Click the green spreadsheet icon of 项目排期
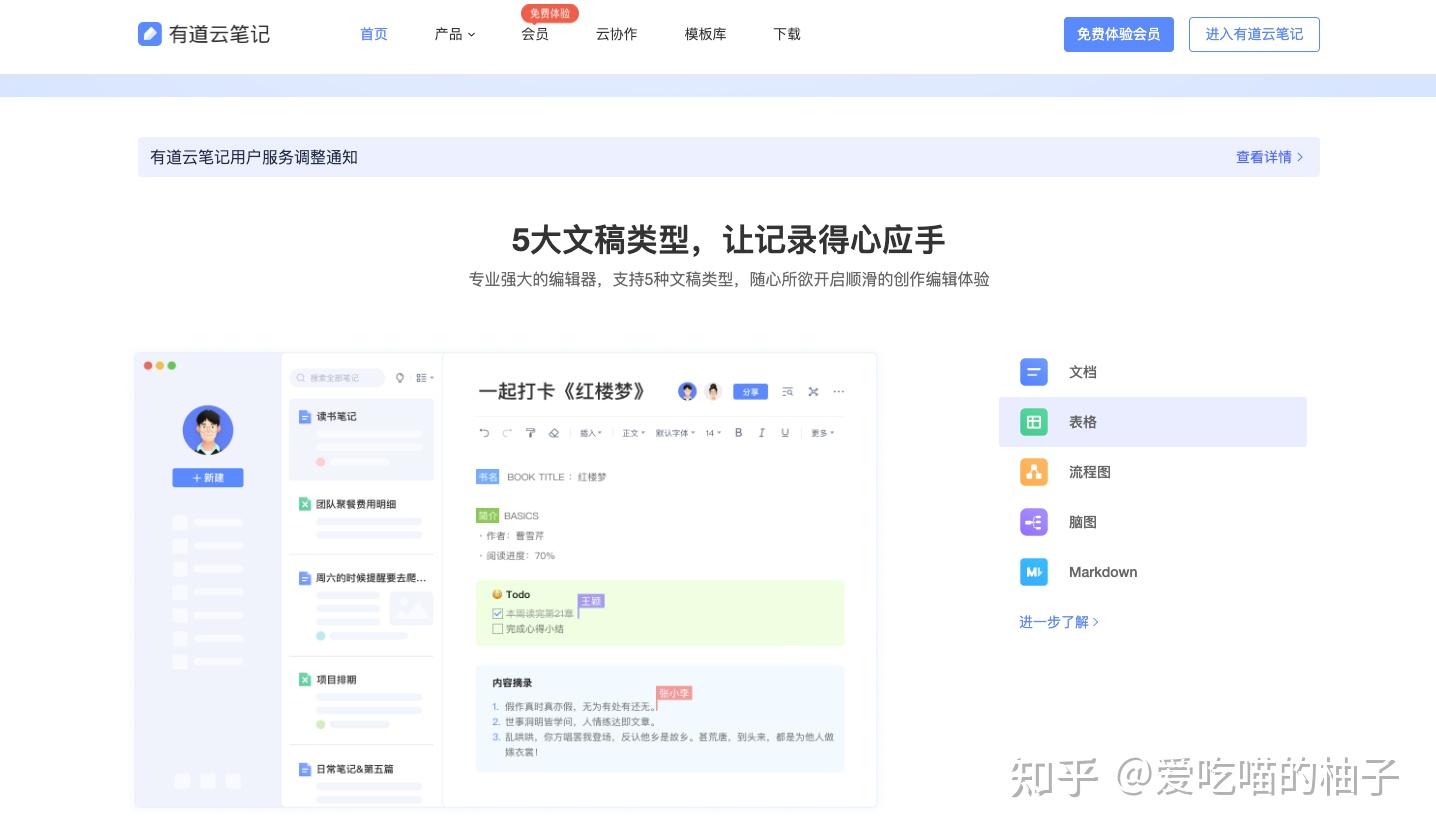The height and width of the screenshot is (835, 1436). (x=305, y=680)
